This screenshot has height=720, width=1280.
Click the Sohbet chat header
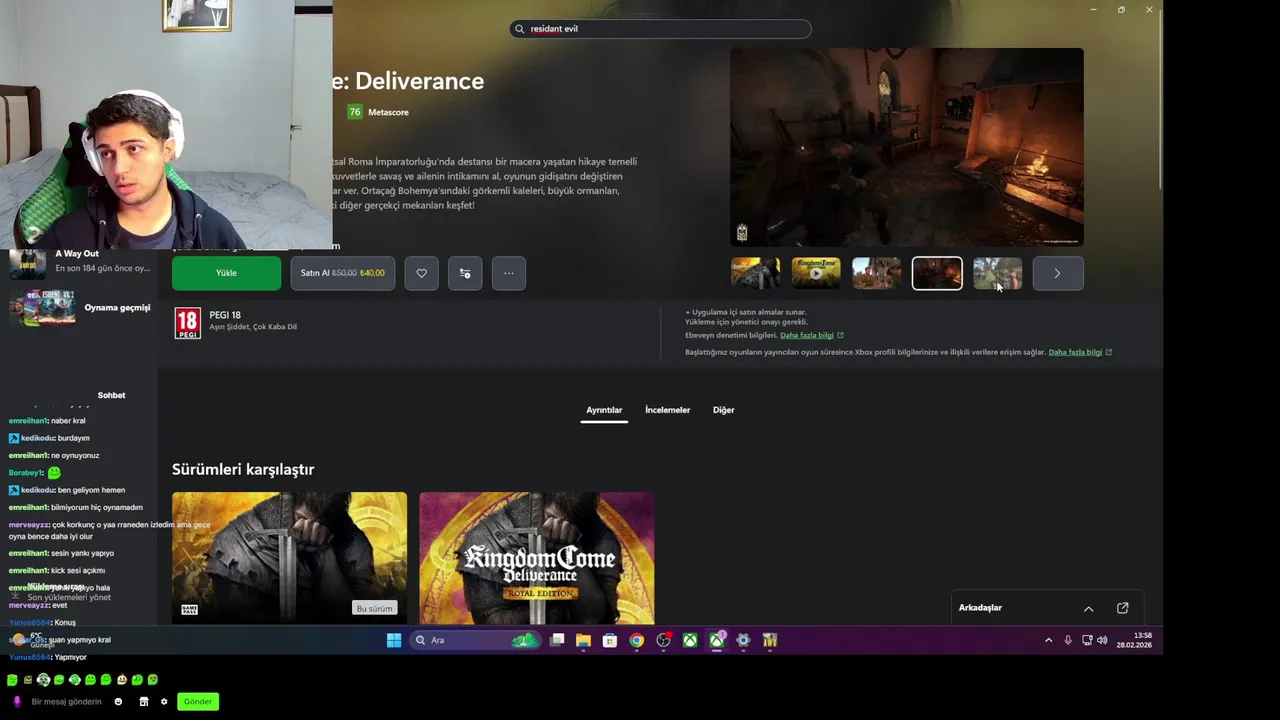[x=111, y=395]
